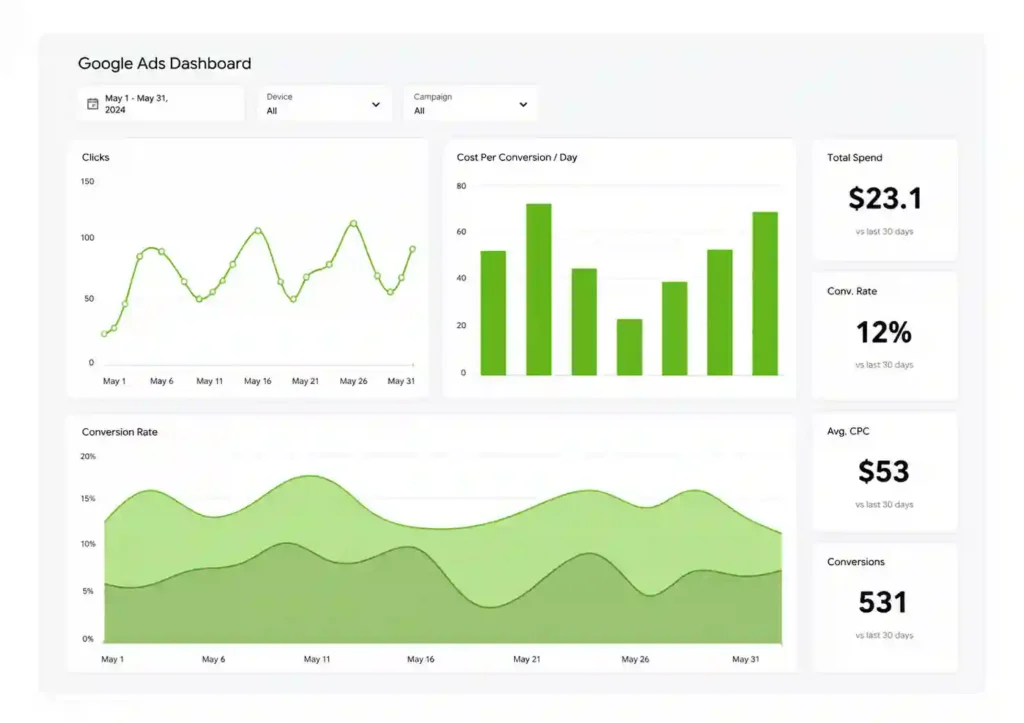1024x723 pixels.
Task: Click vs last 30 days under Conversions
Action: (x=884, y=635)
